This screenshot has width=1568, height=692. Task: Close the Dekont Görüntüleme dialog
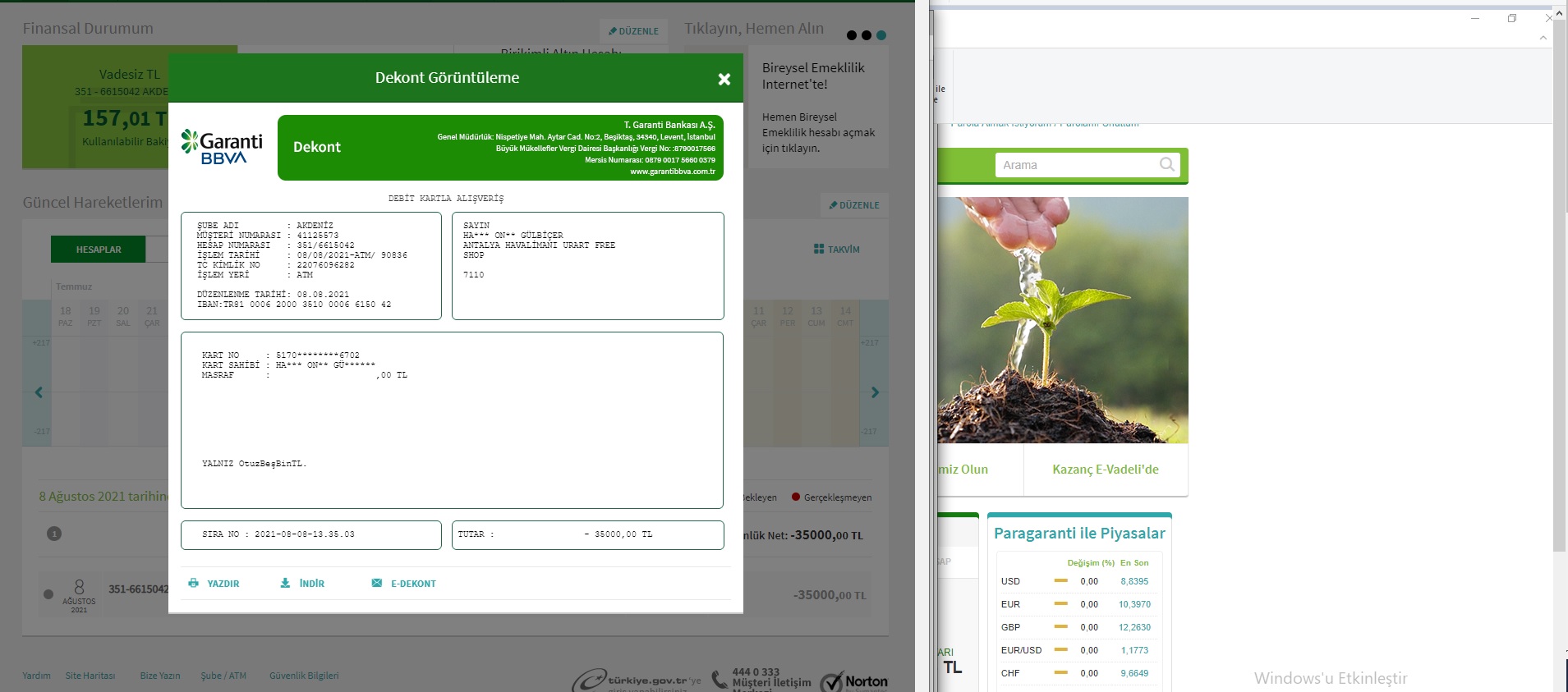click(x=724, y=79)
